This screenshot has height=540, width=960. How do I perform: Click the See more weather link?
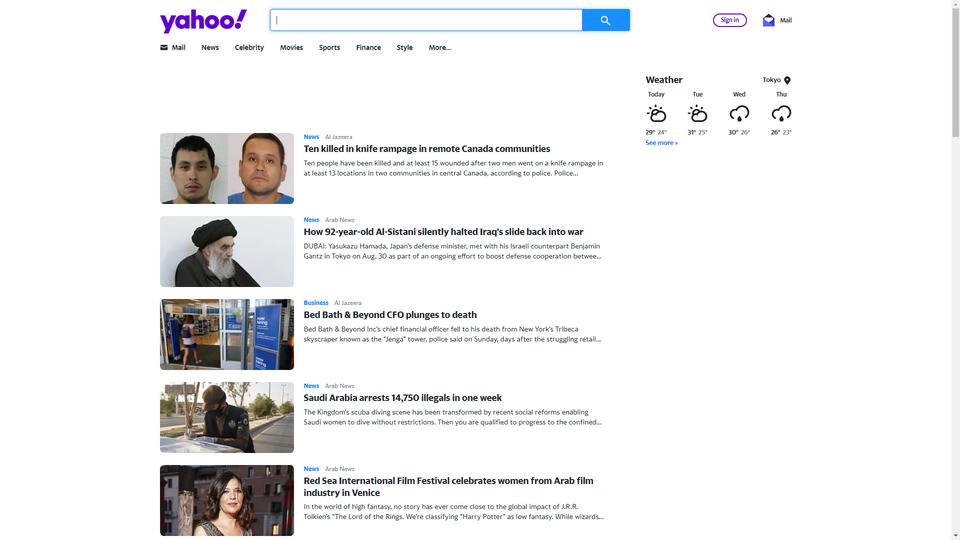click(661, 143)
